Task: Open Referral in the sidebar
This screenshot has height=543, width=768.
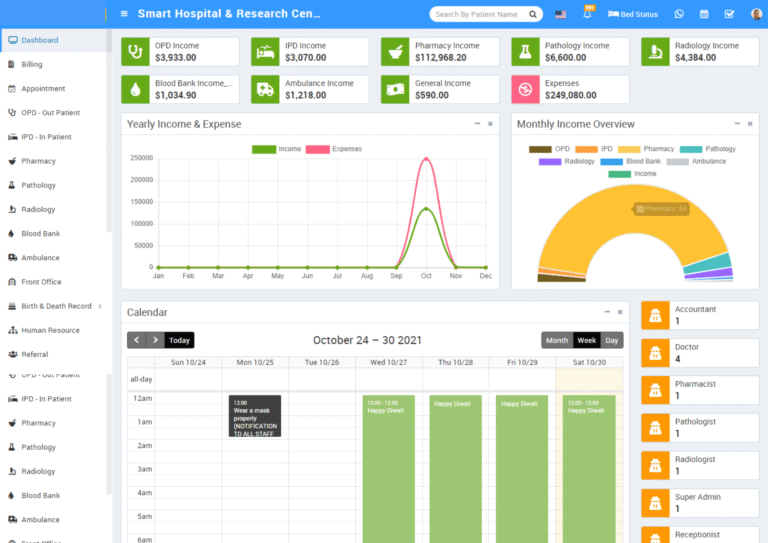Action: click(53, 354)
